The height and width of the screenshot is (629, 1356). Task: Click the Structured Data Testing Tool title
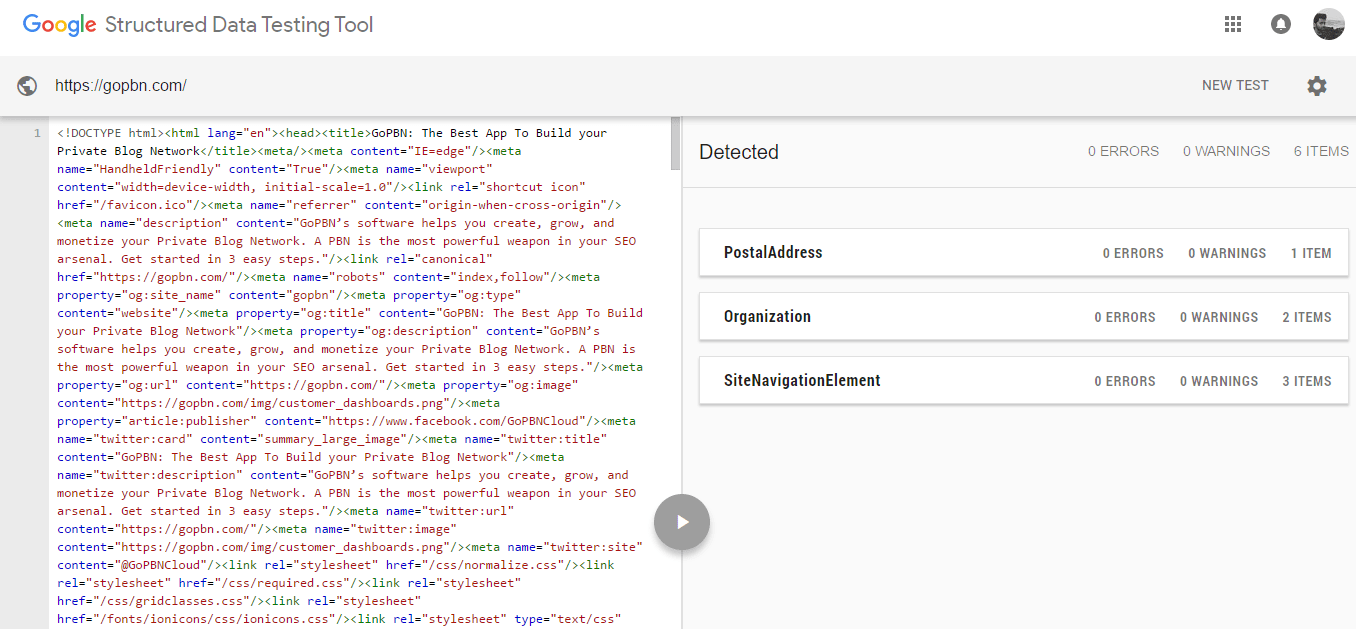(239, 25)
